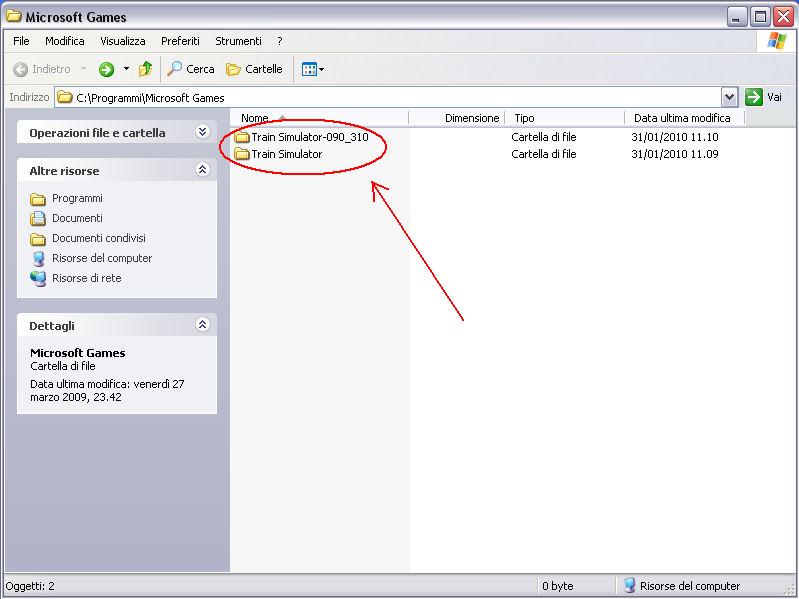Go up one folder level
799x599 pixels.
pos(145,69)
